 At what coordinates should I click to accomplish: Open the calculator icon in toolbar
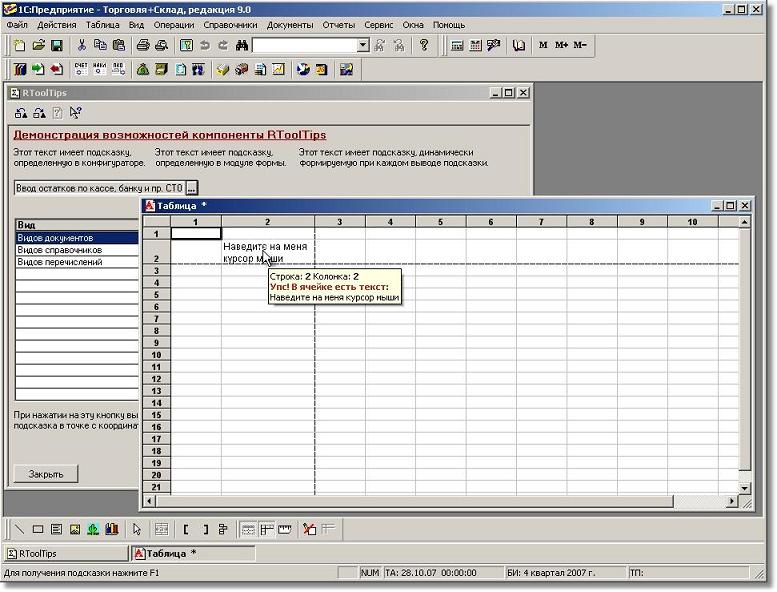coord(457,45)
